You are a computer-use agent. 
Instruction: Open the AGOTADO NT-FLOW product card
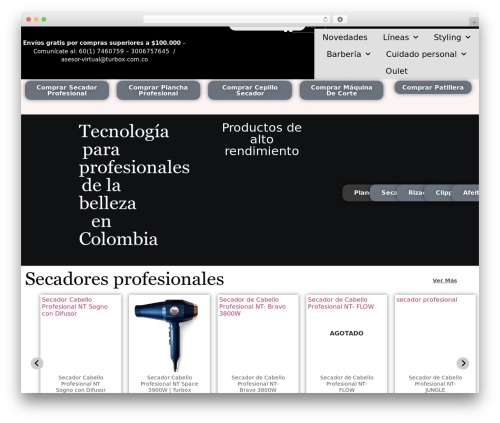[346, 343]
